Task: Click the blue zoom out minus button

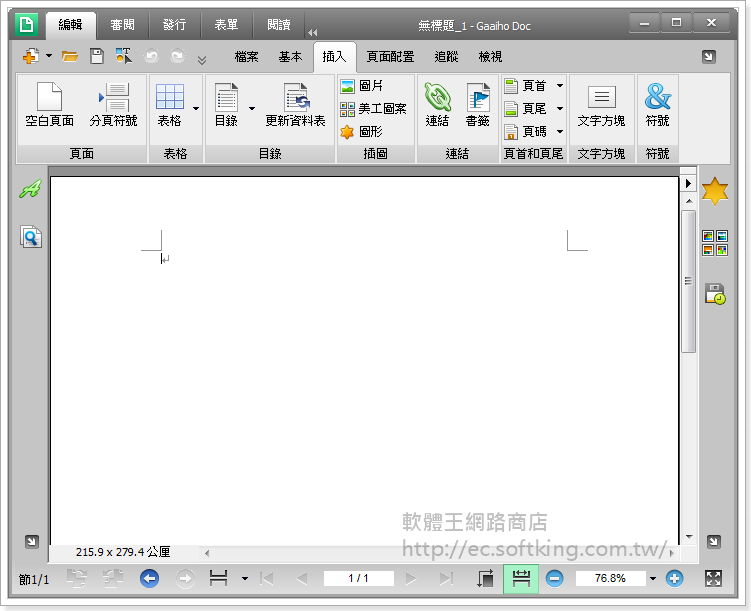Action: click(x=554, y=578)
